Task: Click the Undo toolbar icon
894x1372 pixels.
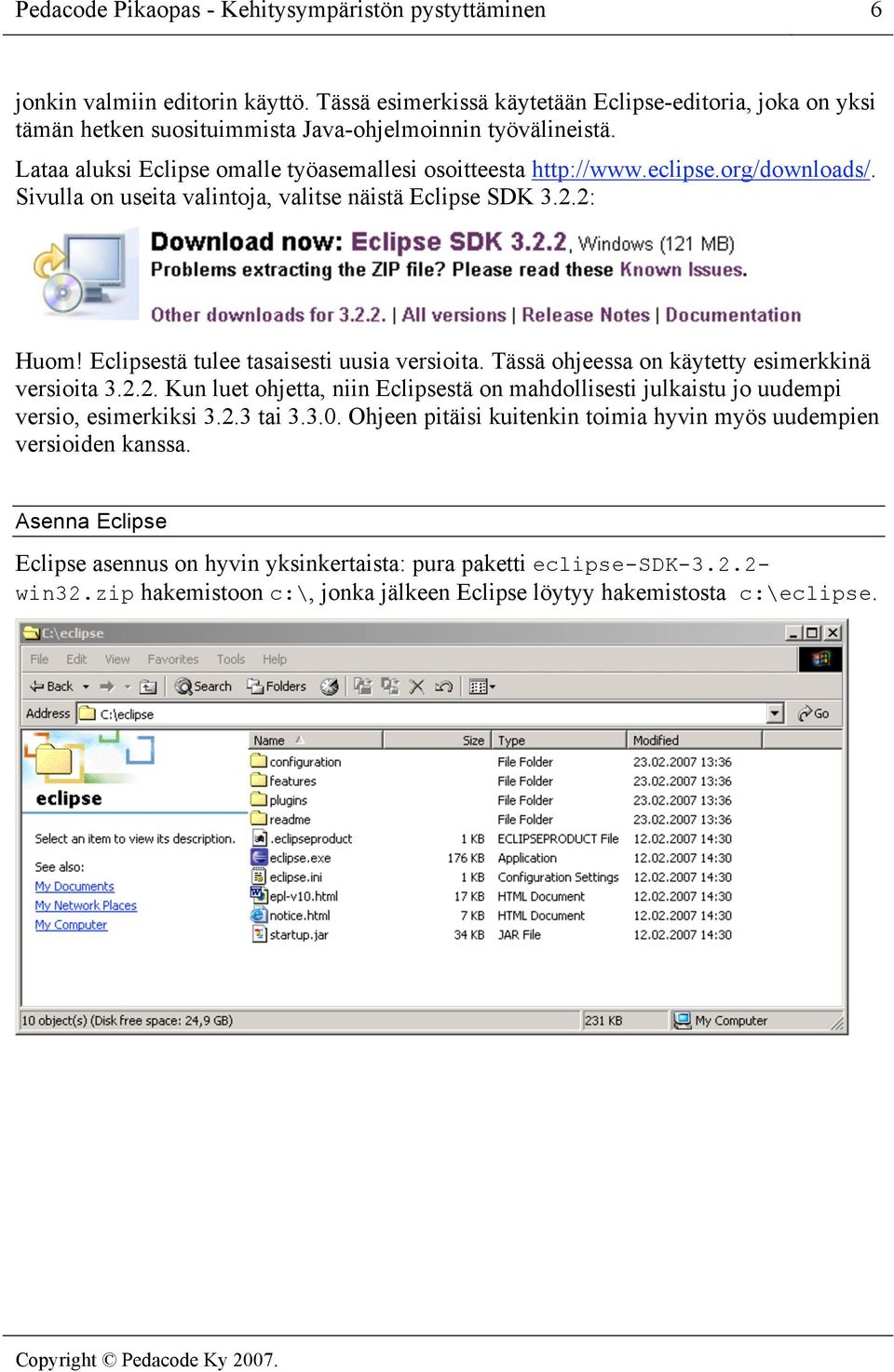Action: tap(444, 686)
